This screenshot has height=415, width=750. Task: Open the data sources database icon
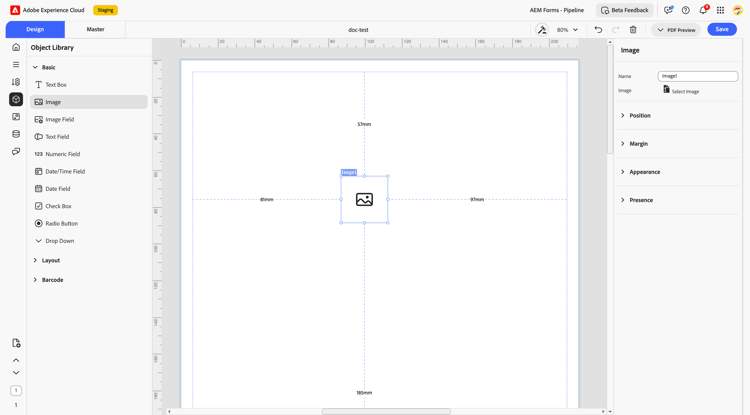tap(16, 134)
